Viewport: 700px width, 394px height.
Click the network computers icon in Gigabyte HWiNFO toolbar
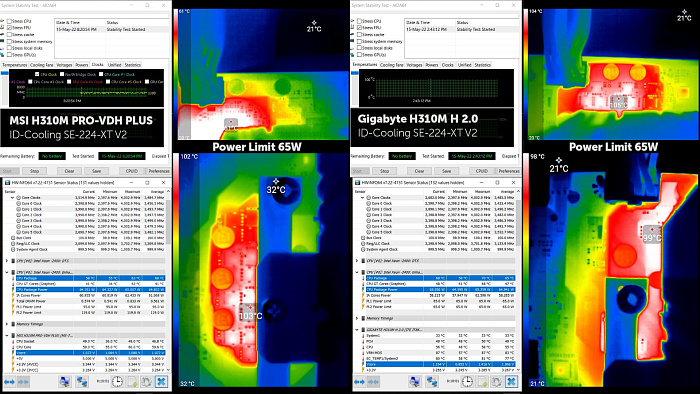[432, 382]
